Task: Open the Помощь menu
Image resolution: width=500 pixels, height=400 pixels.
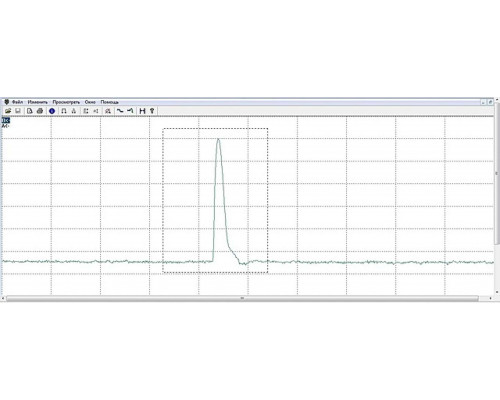Action: pyautogui.click(x=110, y=102)
